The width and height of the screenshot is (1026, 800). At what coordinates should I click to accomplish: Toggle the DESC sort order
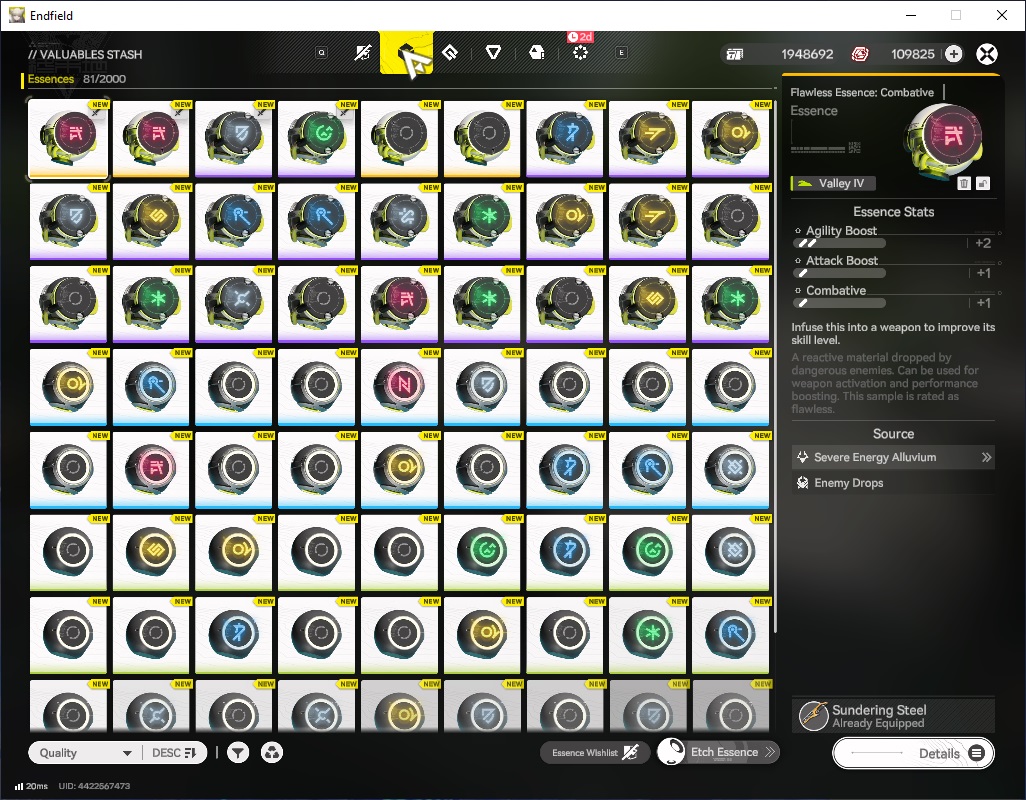pyautogui.click(x=174, y=753)
